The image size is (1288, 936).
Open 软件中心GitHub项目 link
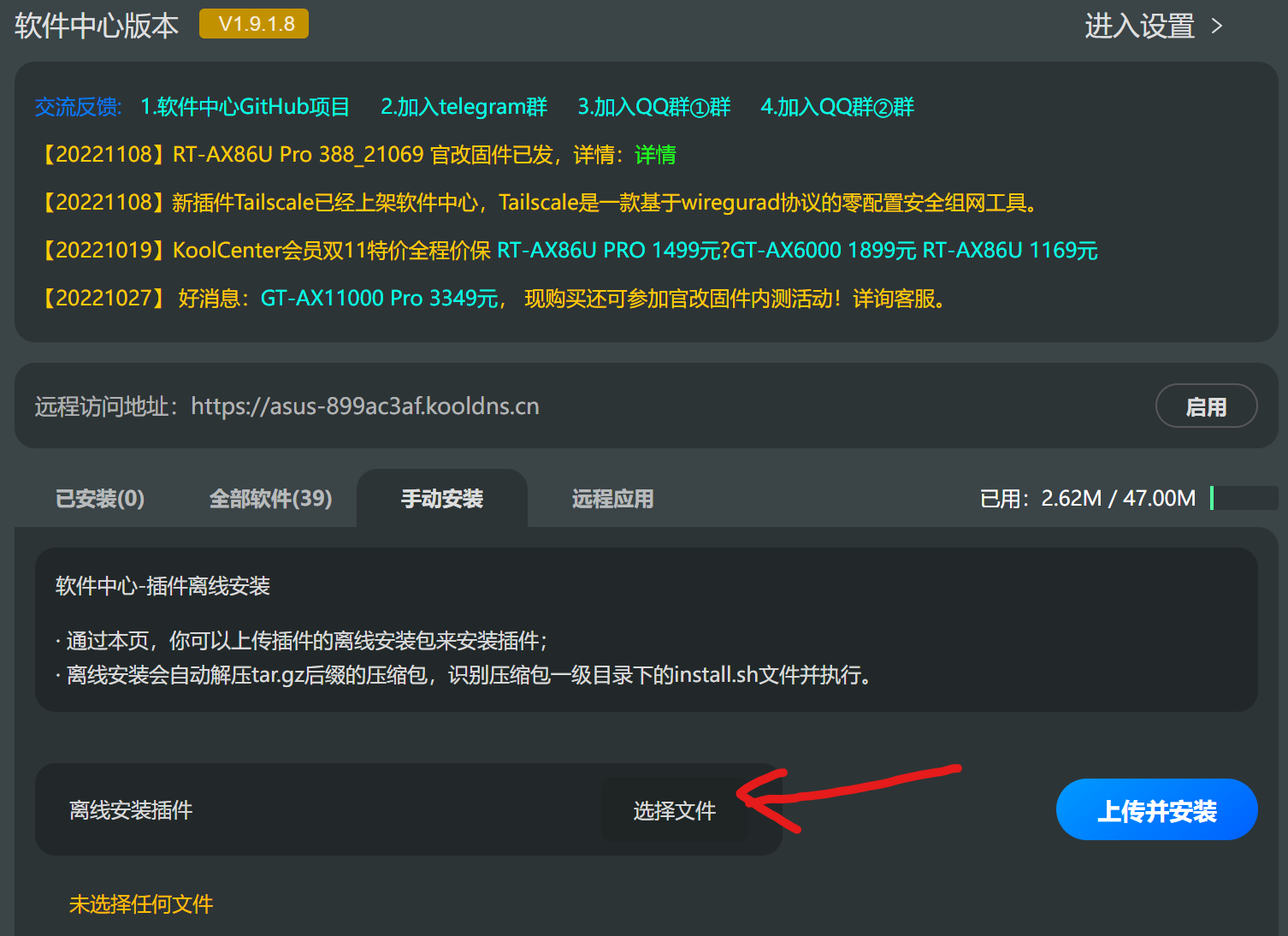pyautogui.click(x=245, y=107)
